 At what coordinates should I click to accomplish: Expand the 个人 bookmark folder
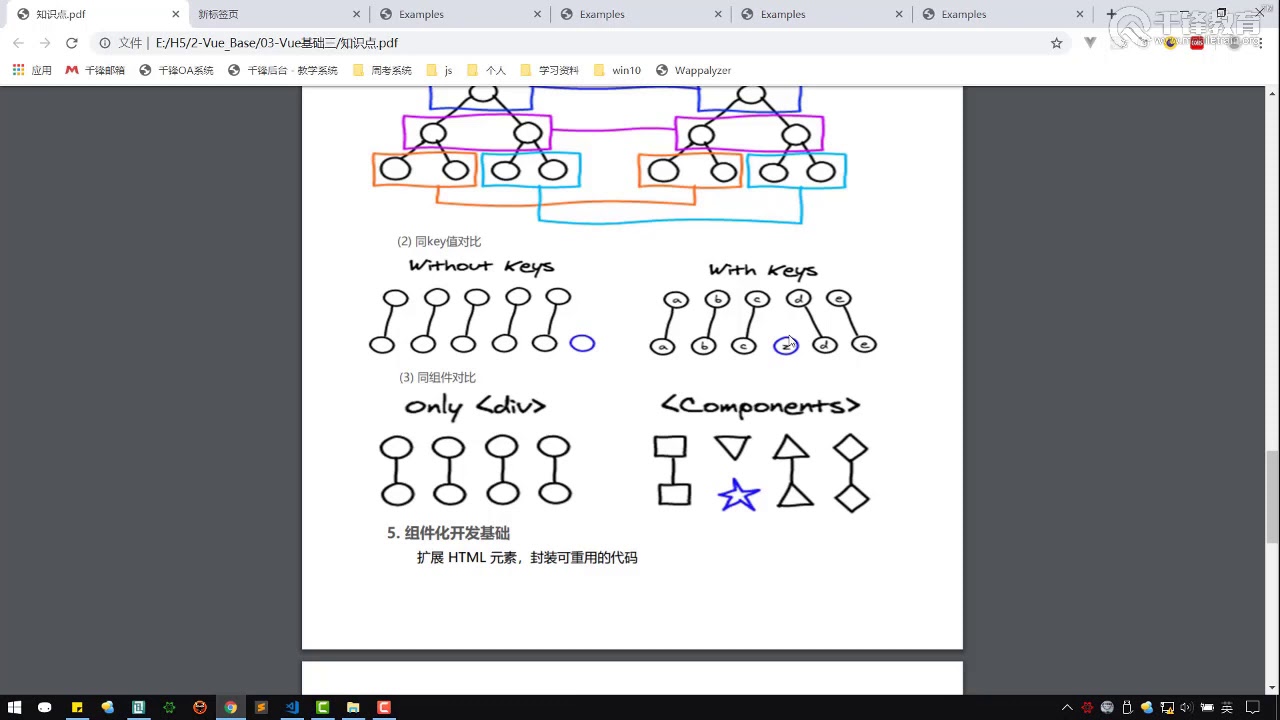click(x=486, y=70)
